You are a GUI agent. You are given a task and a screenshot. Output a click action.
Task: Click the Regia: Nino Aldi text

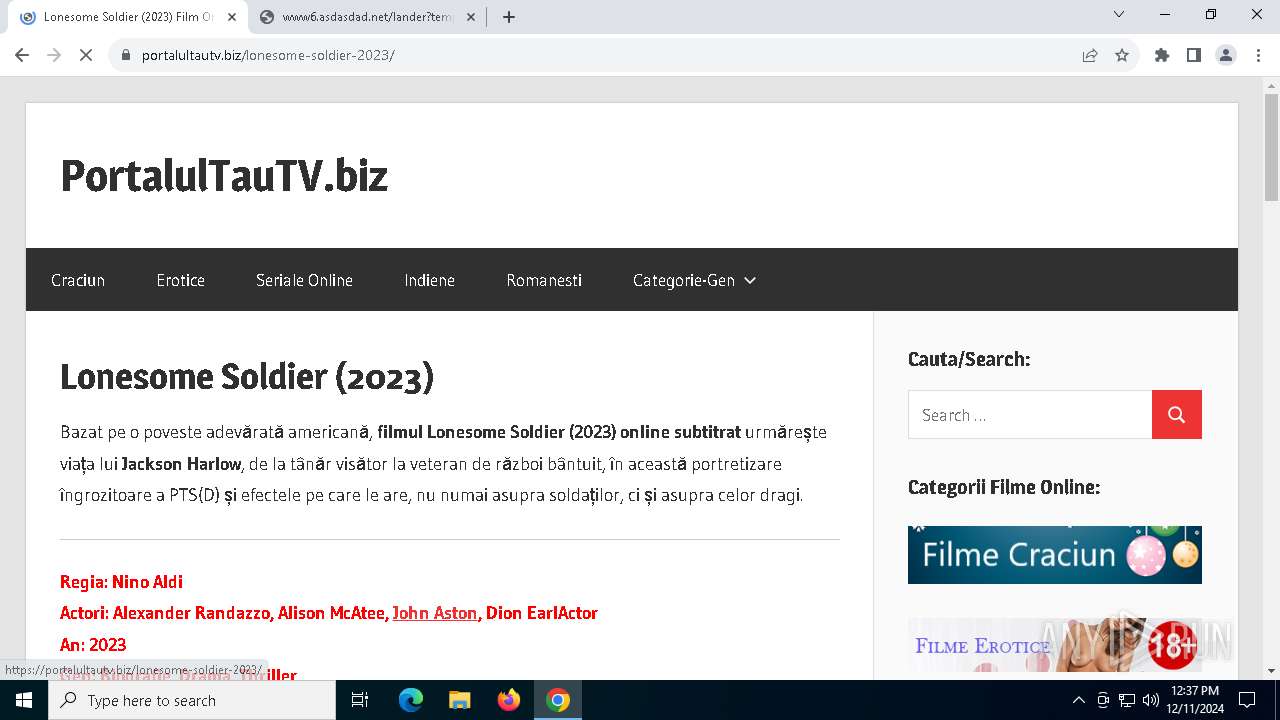coord(121,582)
